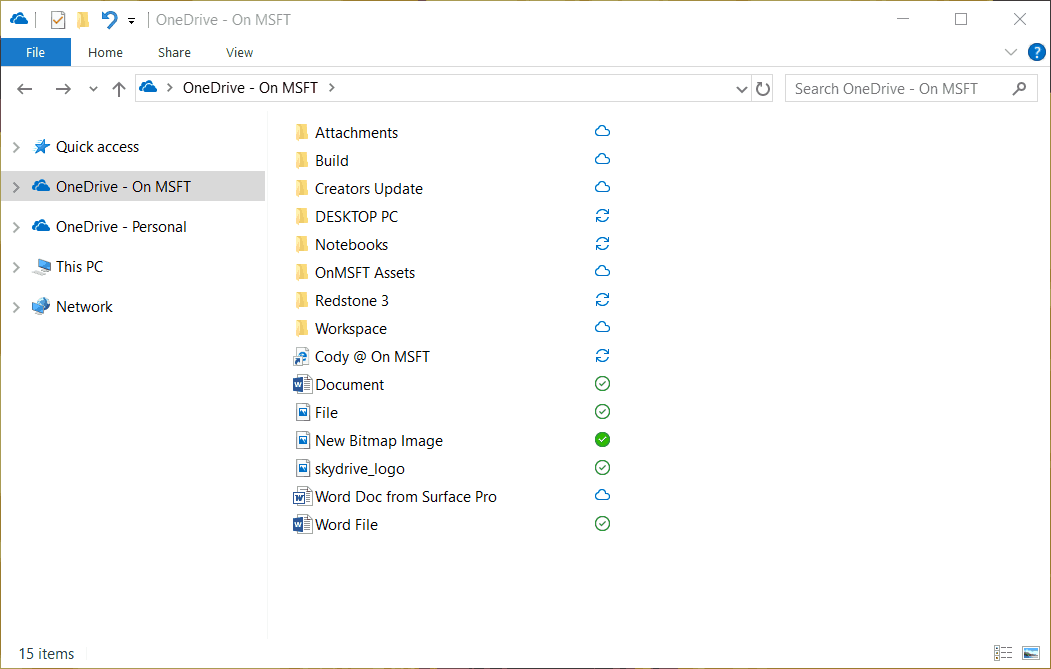1051x669 pixels.
Task: Select Quick access in the navigation pane
Action: pyautogui.click(x=97, y=147)
